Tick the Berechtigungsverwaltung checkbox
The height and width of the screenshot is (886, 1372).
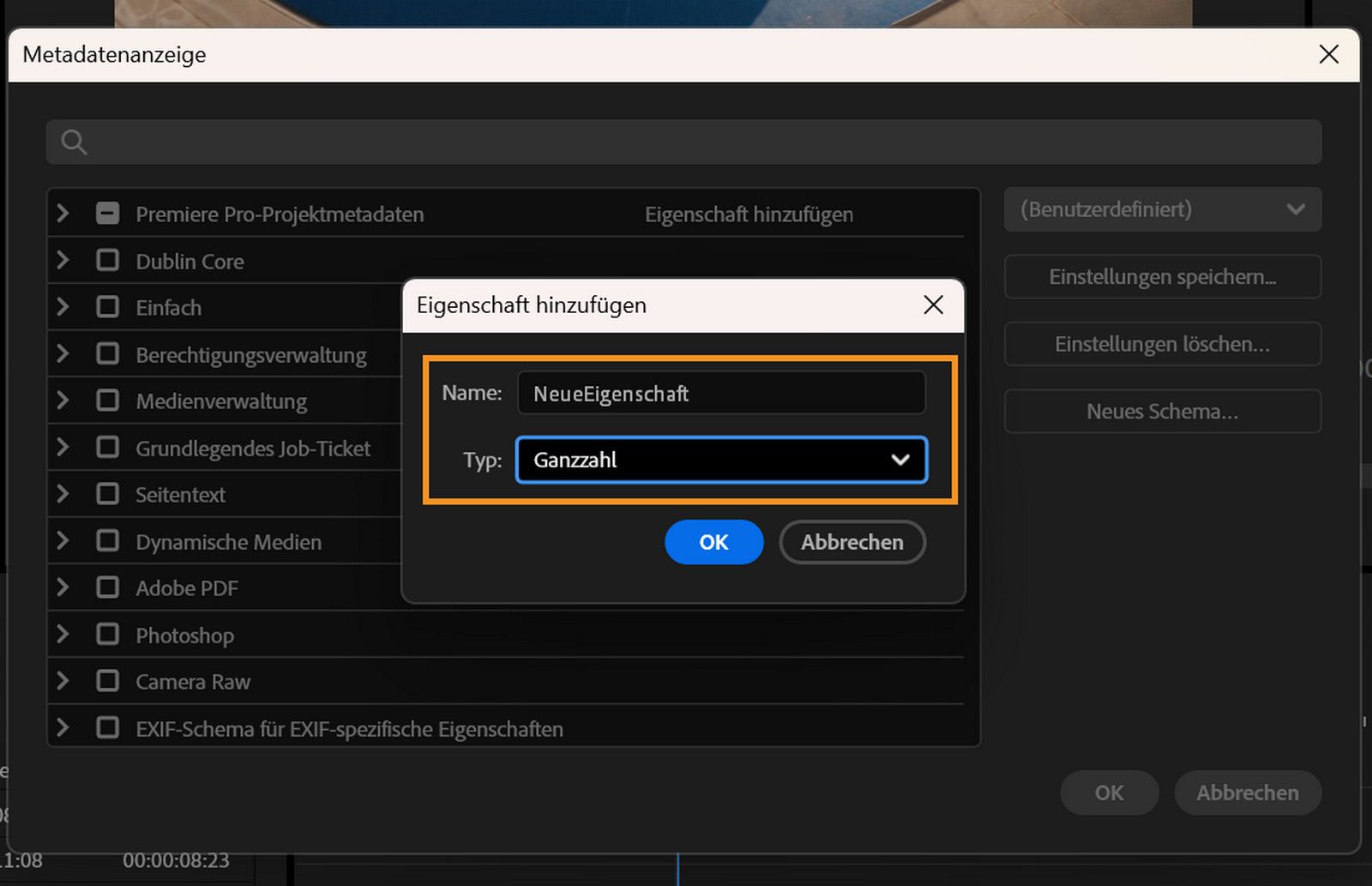(108, 353)
